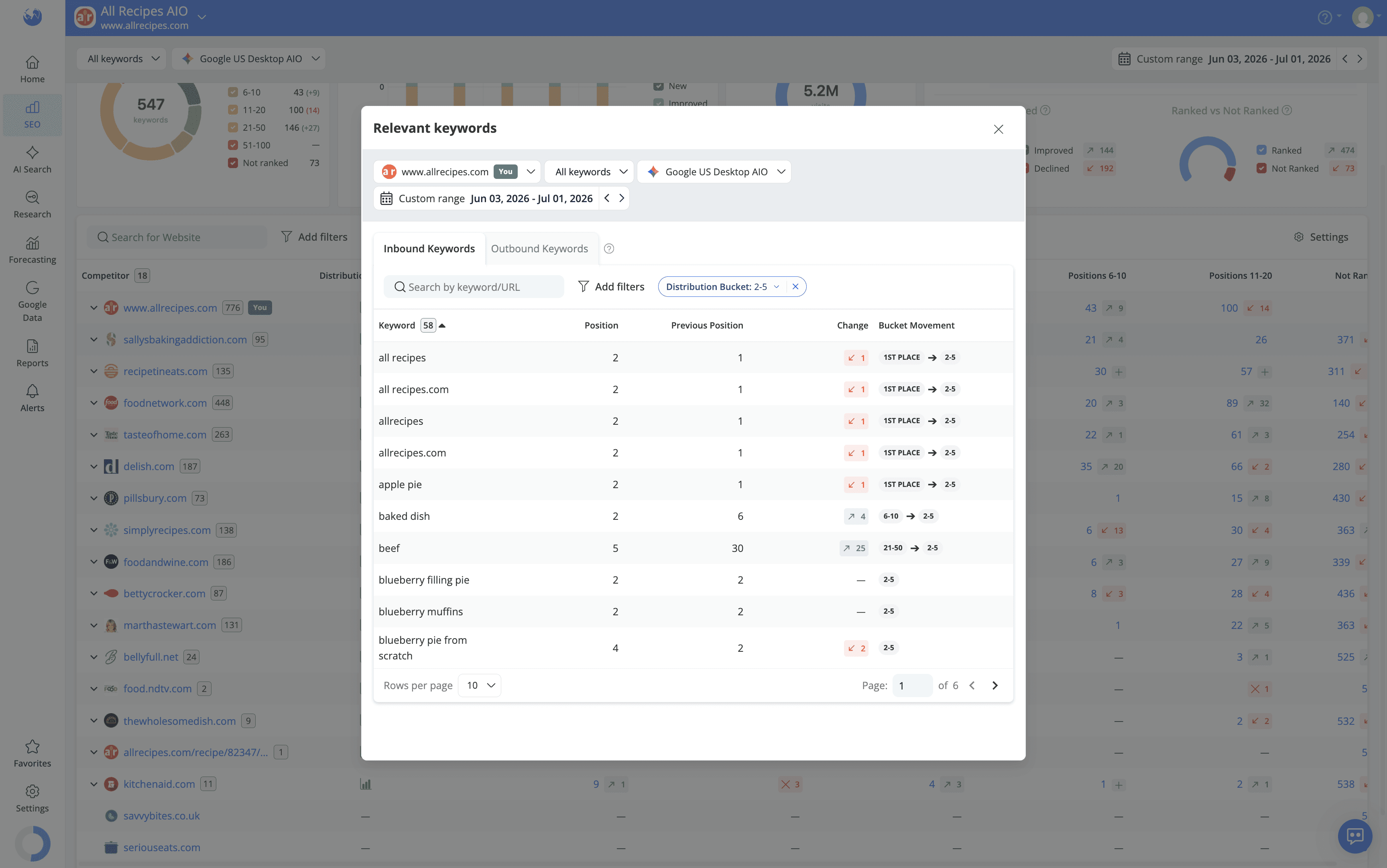1387x868 pixels.
Task: Open Settings in left sidebar
Action: point(32,799)
